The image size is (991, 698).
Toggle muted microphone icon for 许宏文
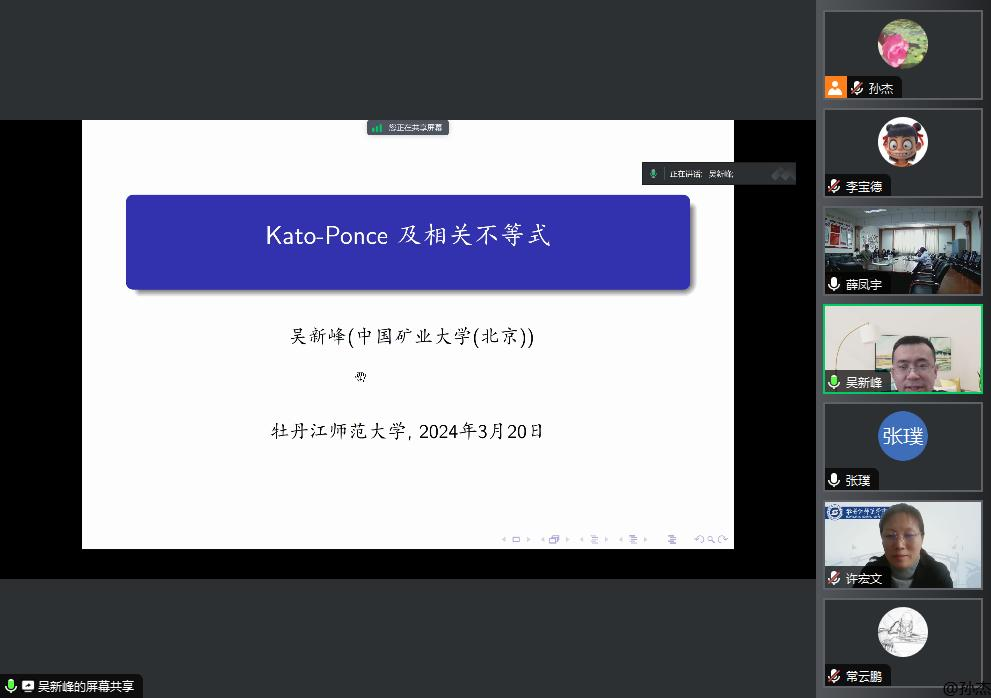click(x=834, y=578)
